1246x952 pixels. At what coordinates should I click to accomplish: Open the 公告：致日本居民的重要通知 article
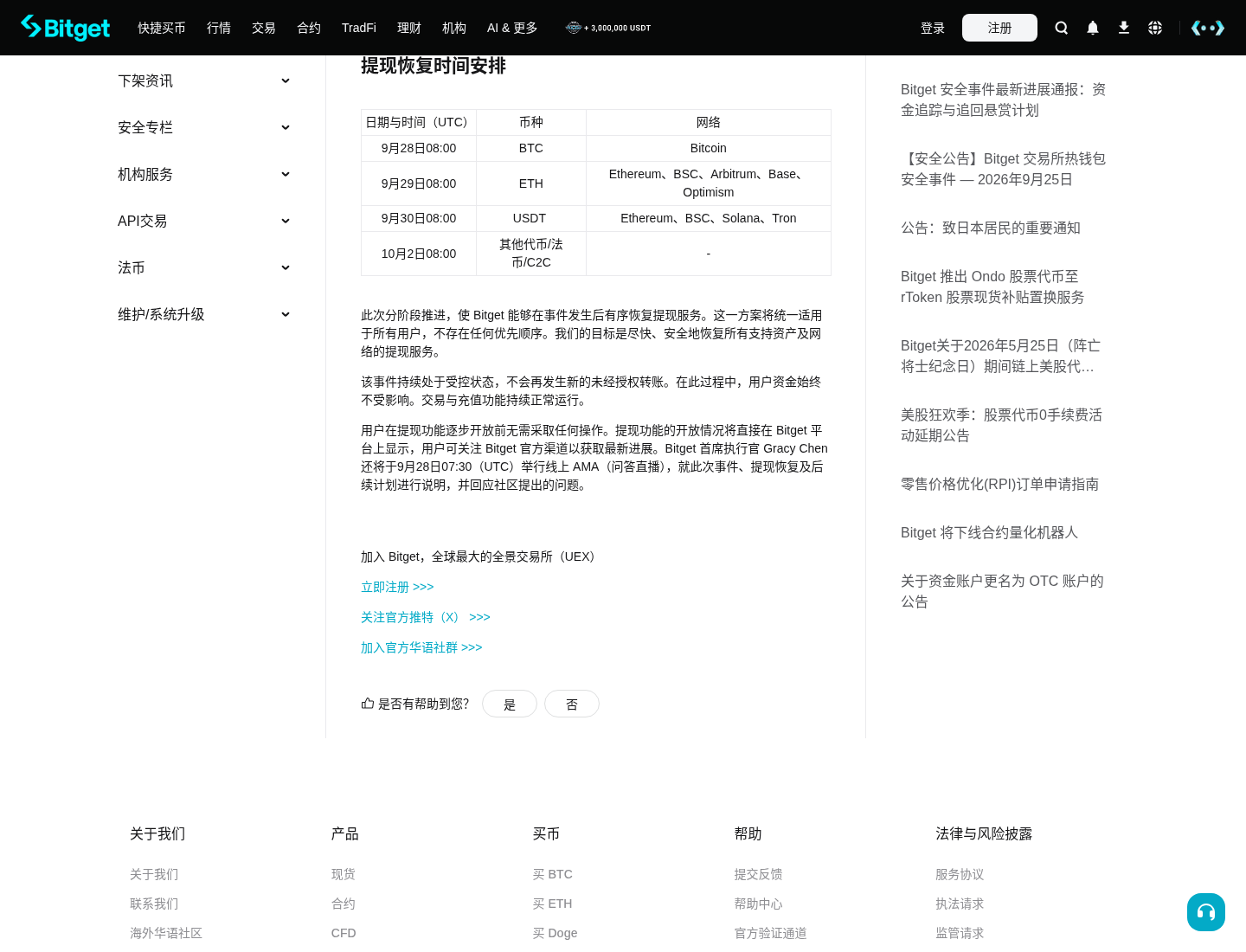pyautogui.click(x=991, y=228)
